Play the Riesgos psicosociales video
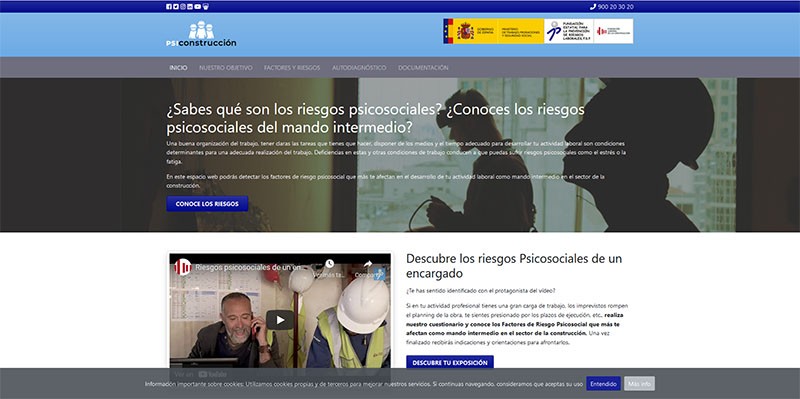Screen dimensions: 800x399 [280, 320]
